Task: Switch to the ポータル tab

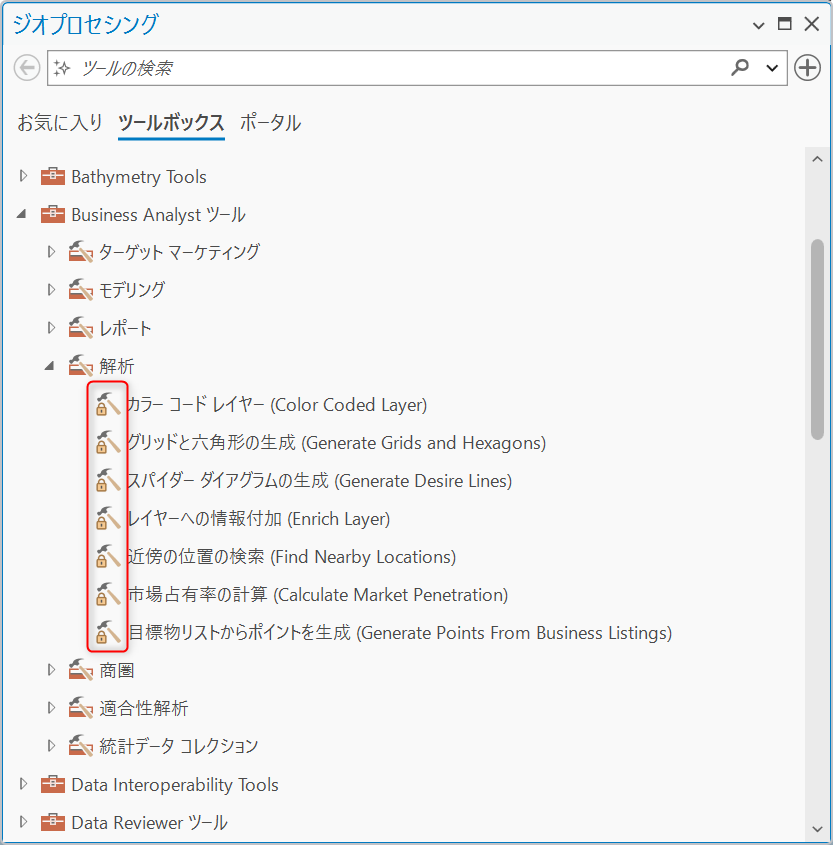Action: coord(270,123)
